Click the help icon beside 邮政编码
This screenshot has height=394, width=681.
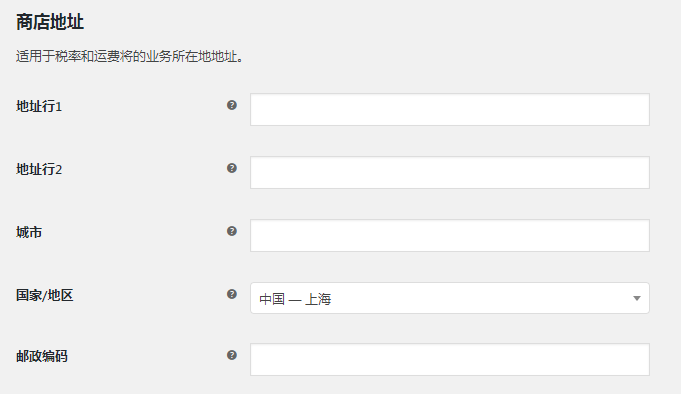pyautogui.click(x=232, y=355)
